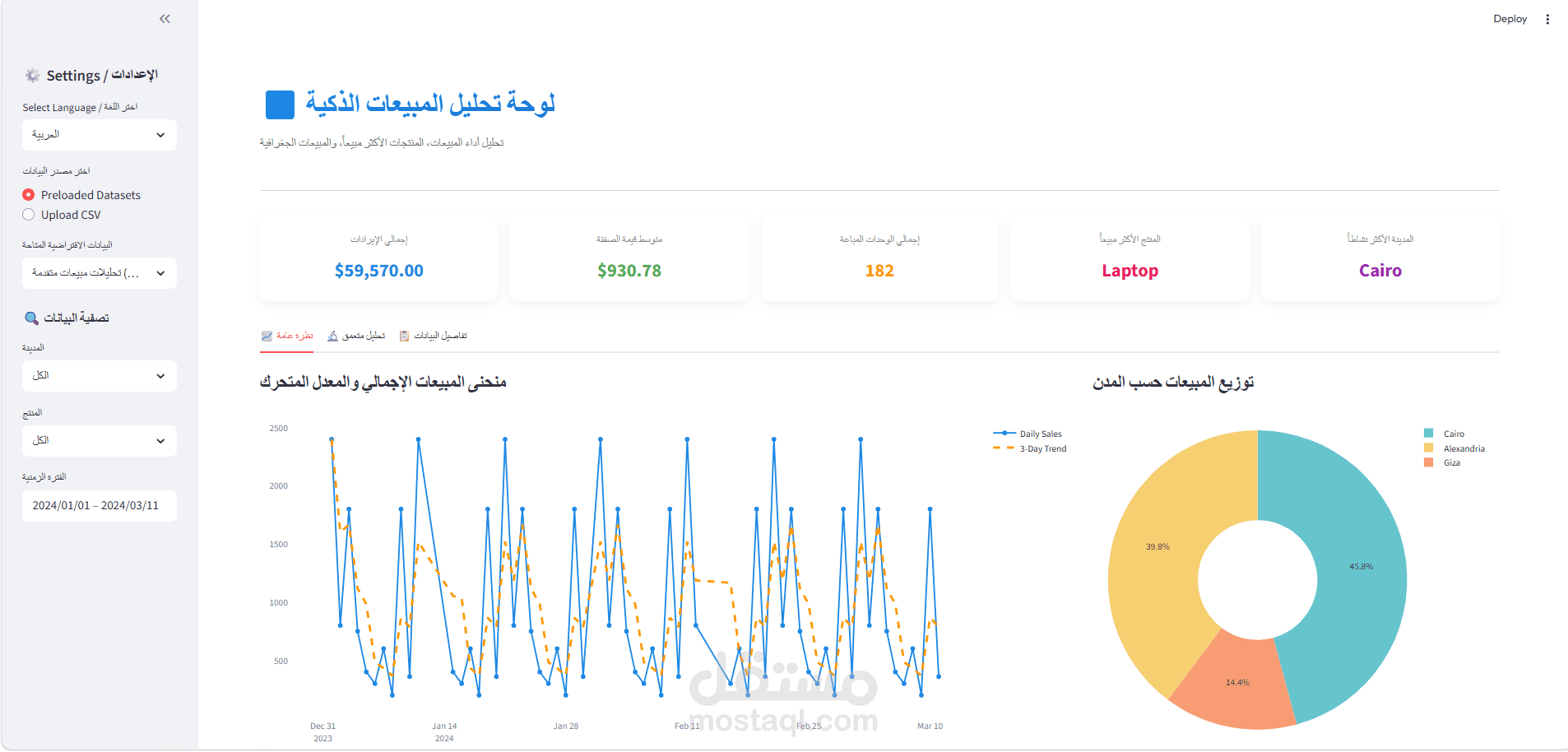The height and width of the screenshot is (752, 1568).
Task: Switch to the تفاصيل البيانات tab
Action: click(x=433, y=336)
